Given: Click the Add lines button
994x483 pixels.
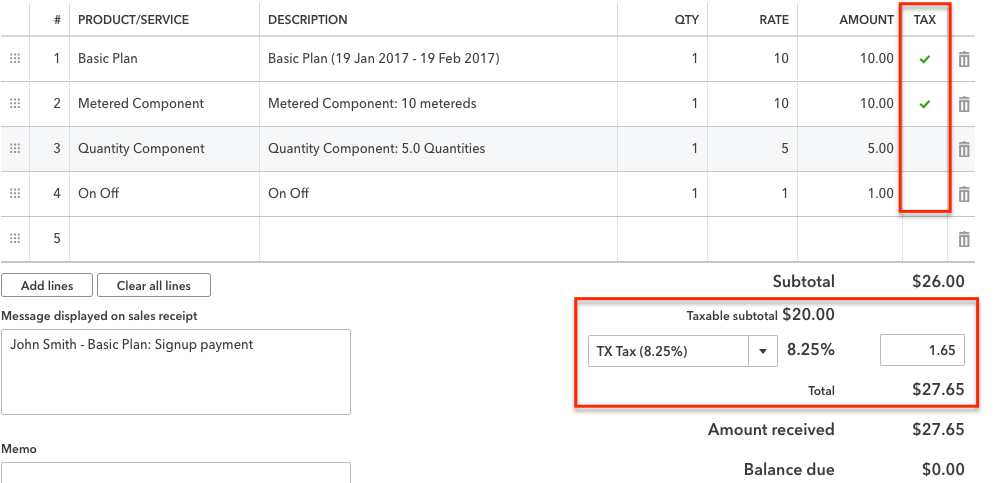Looking at the screenshot, I should [x=47, y=285].
